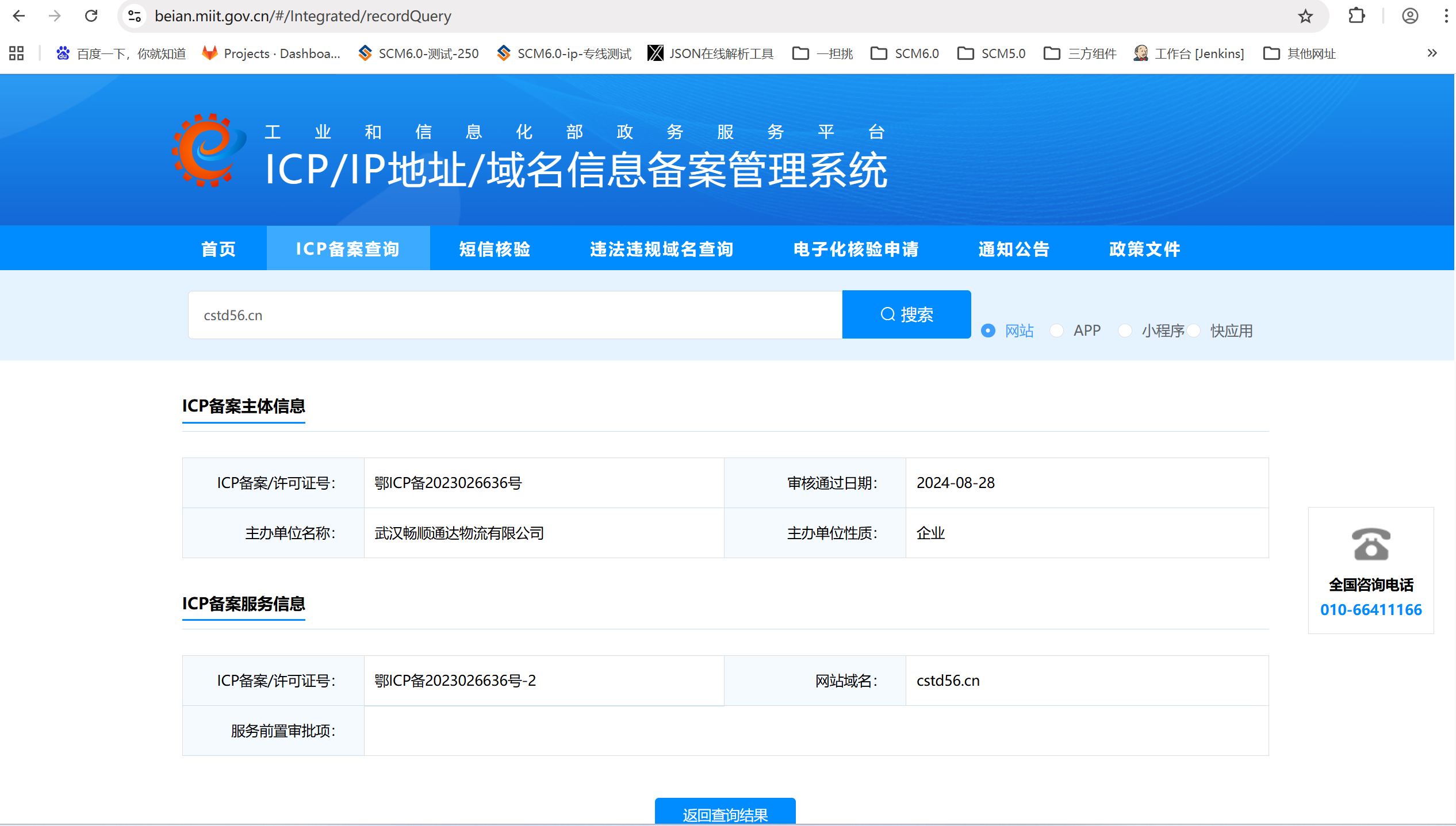Click the site information icon in address bar
Viewport: 1456px width, 826px height.
(135, 16)
